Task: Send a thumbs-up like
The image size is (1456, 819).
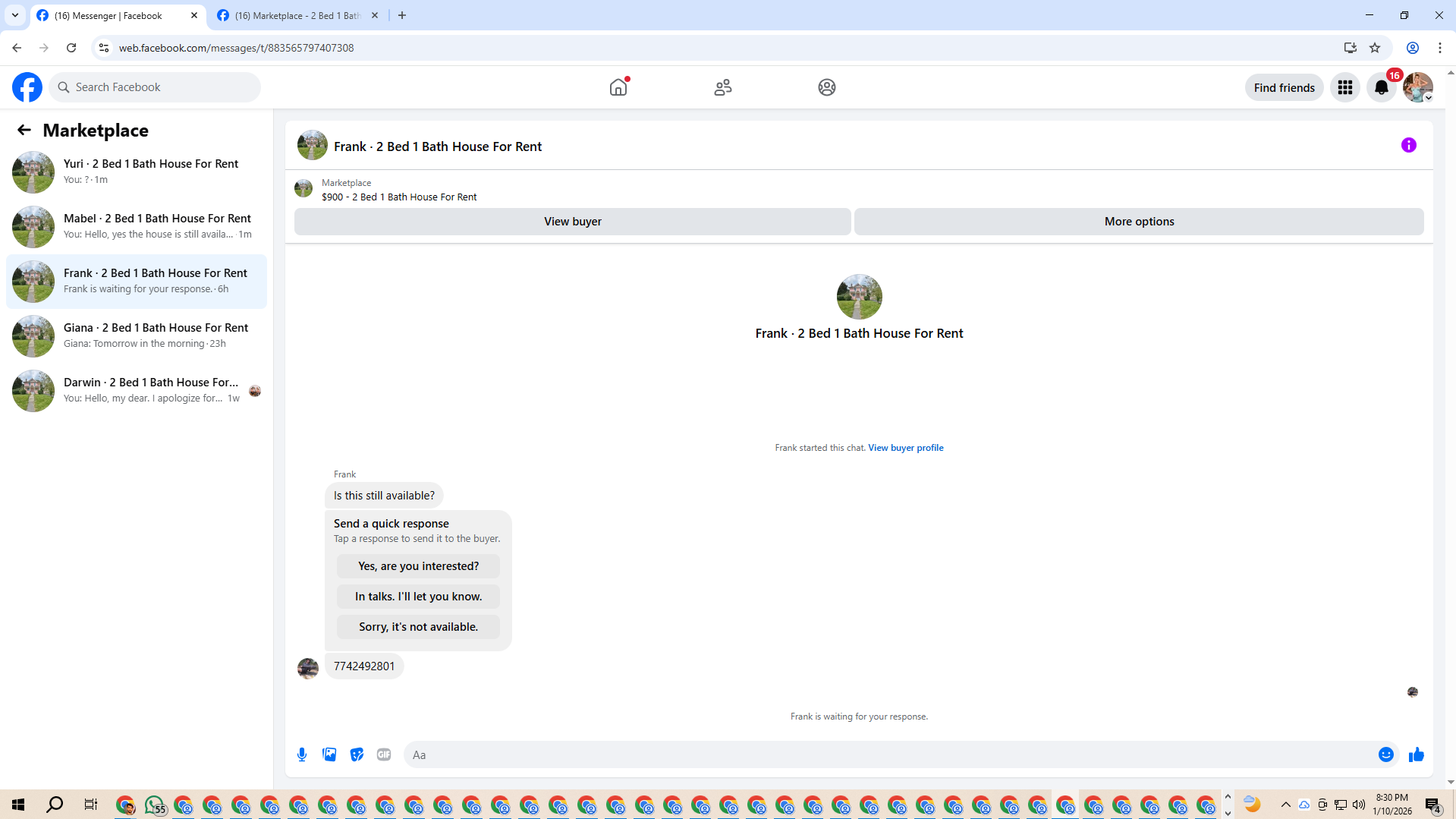Action: pos(1417,754)
